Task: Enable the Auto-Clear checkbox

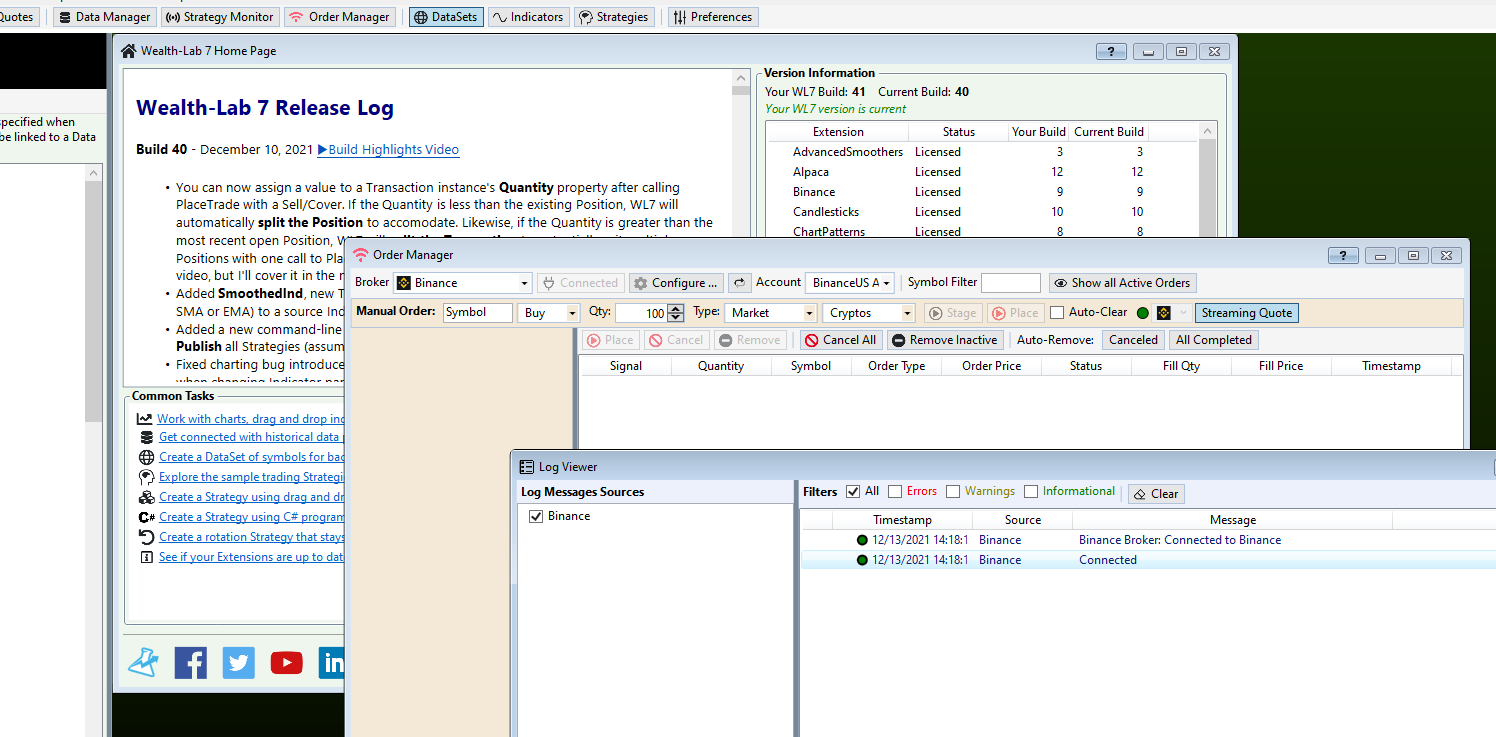Action: (1057, 313)
